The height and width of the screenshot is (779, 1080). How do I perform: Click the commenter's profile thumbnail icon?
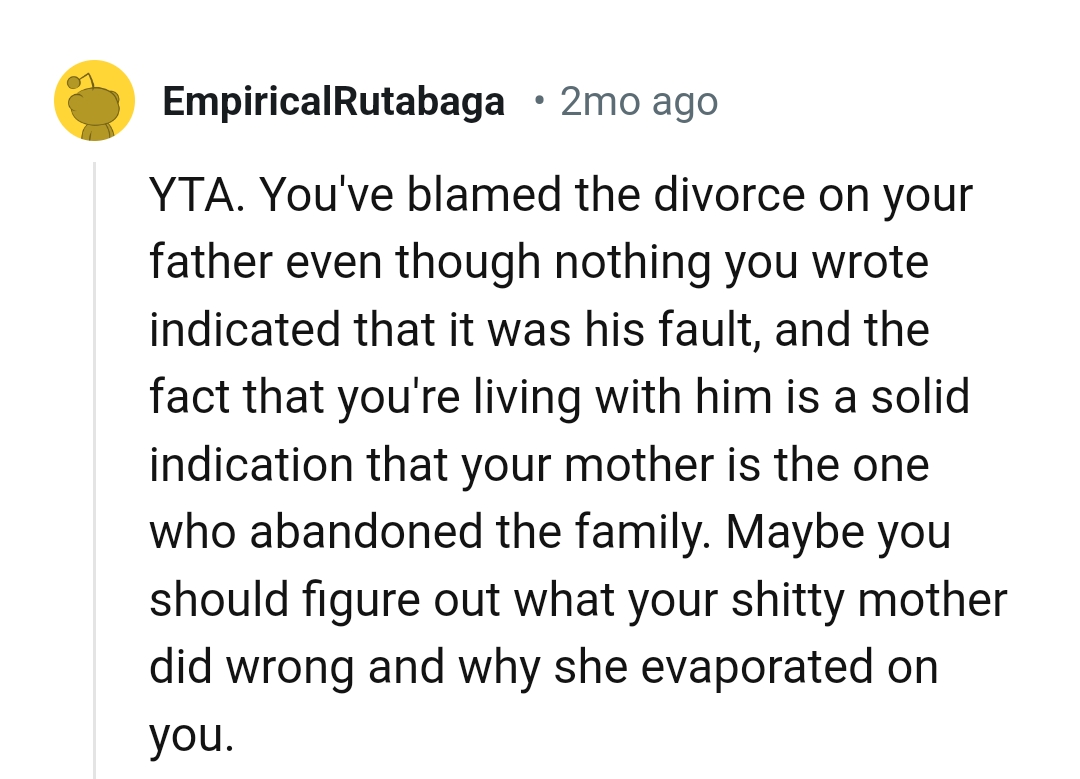click(94, 100)
